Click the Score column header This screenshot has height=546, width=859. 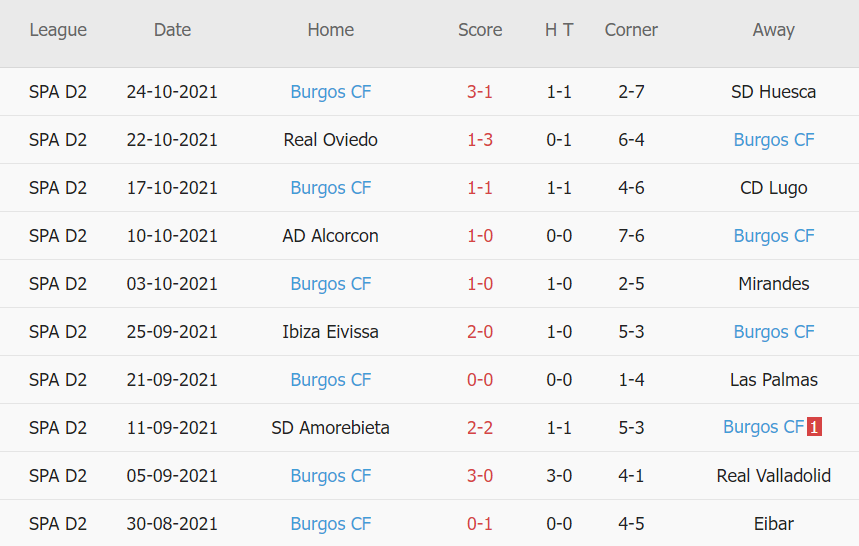tap(480, 30)
